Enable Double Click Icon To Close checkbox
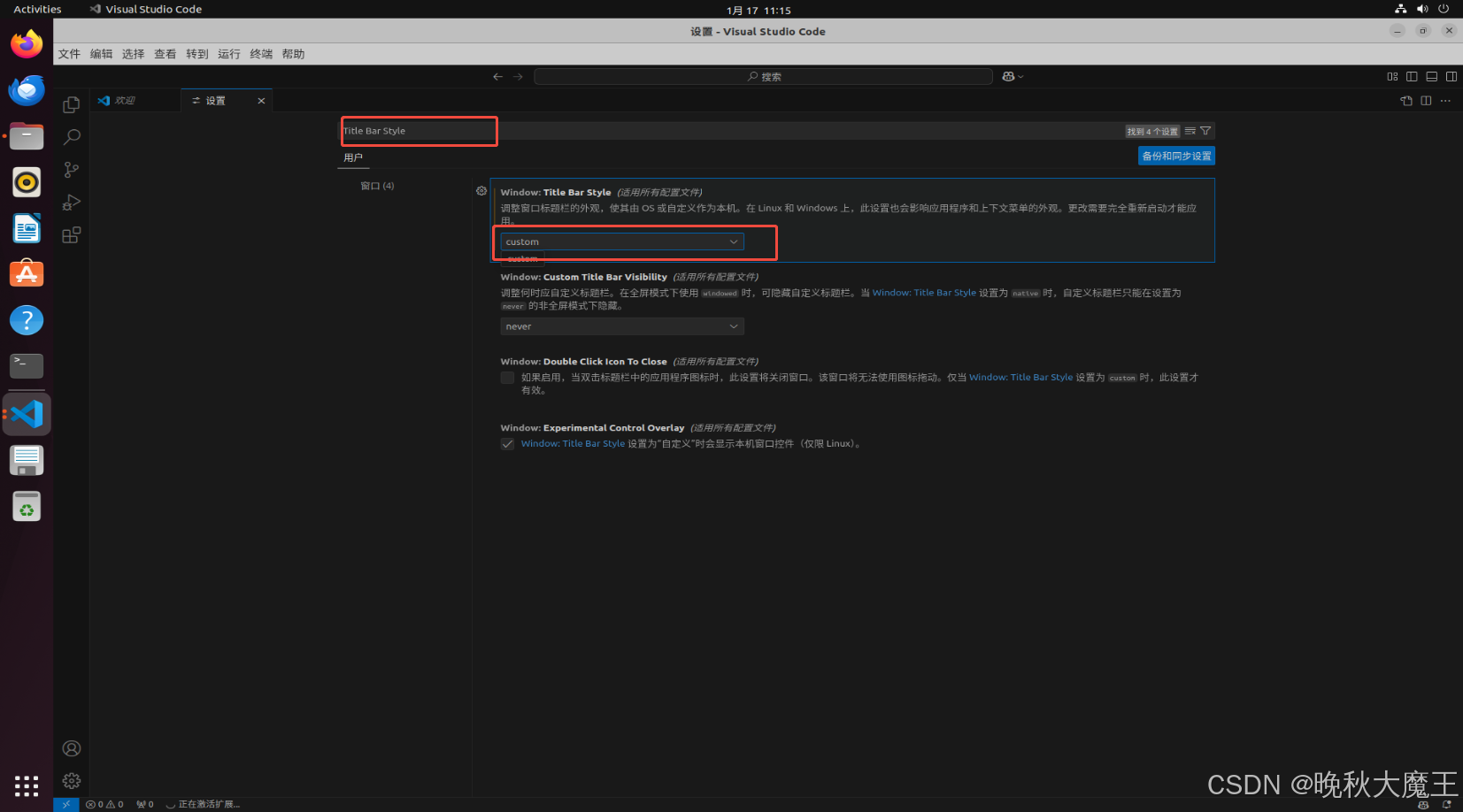 pyautogui.click(x=507, y=378)
